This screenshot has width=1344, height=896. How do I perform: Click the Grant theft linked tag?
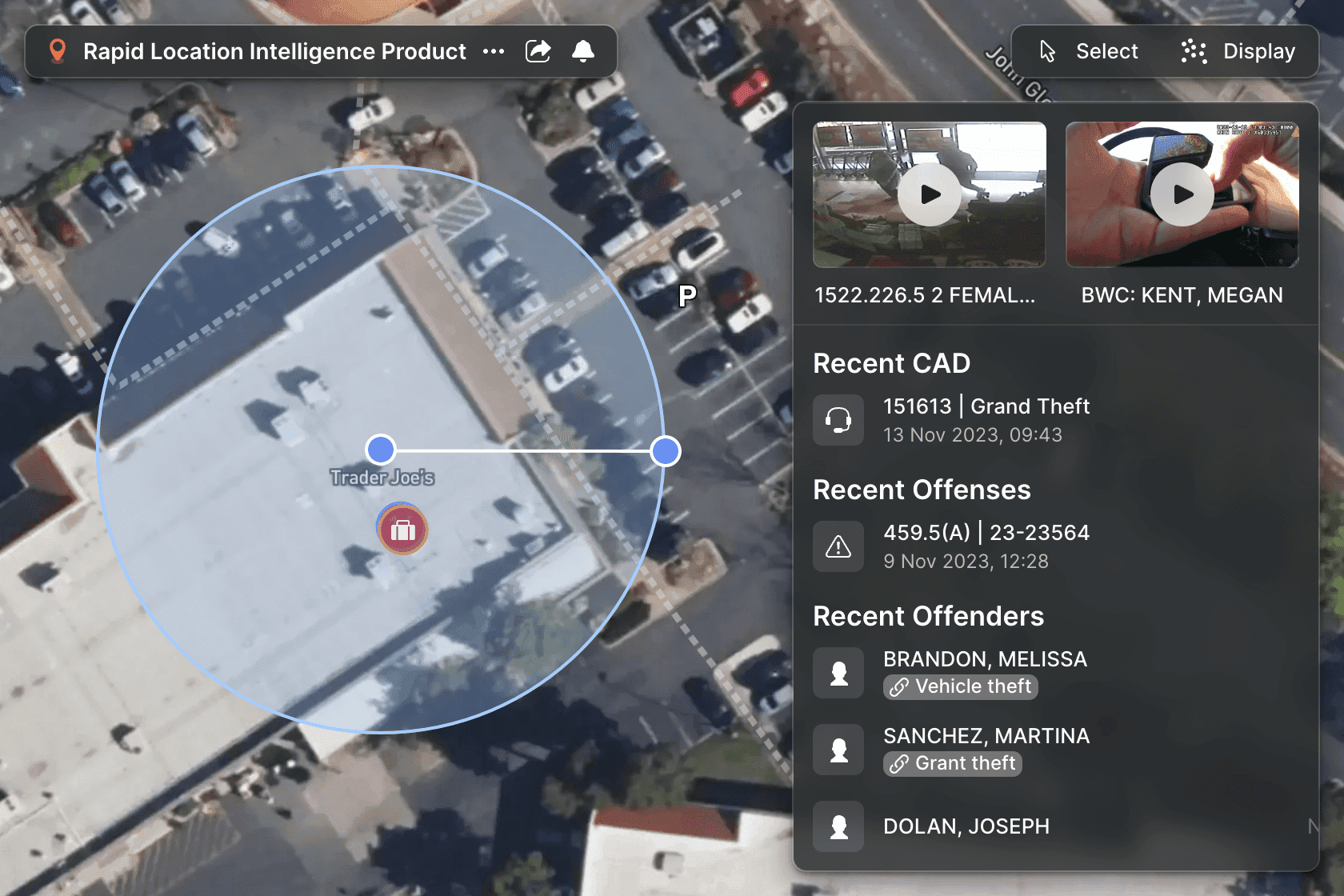point(953,764)
